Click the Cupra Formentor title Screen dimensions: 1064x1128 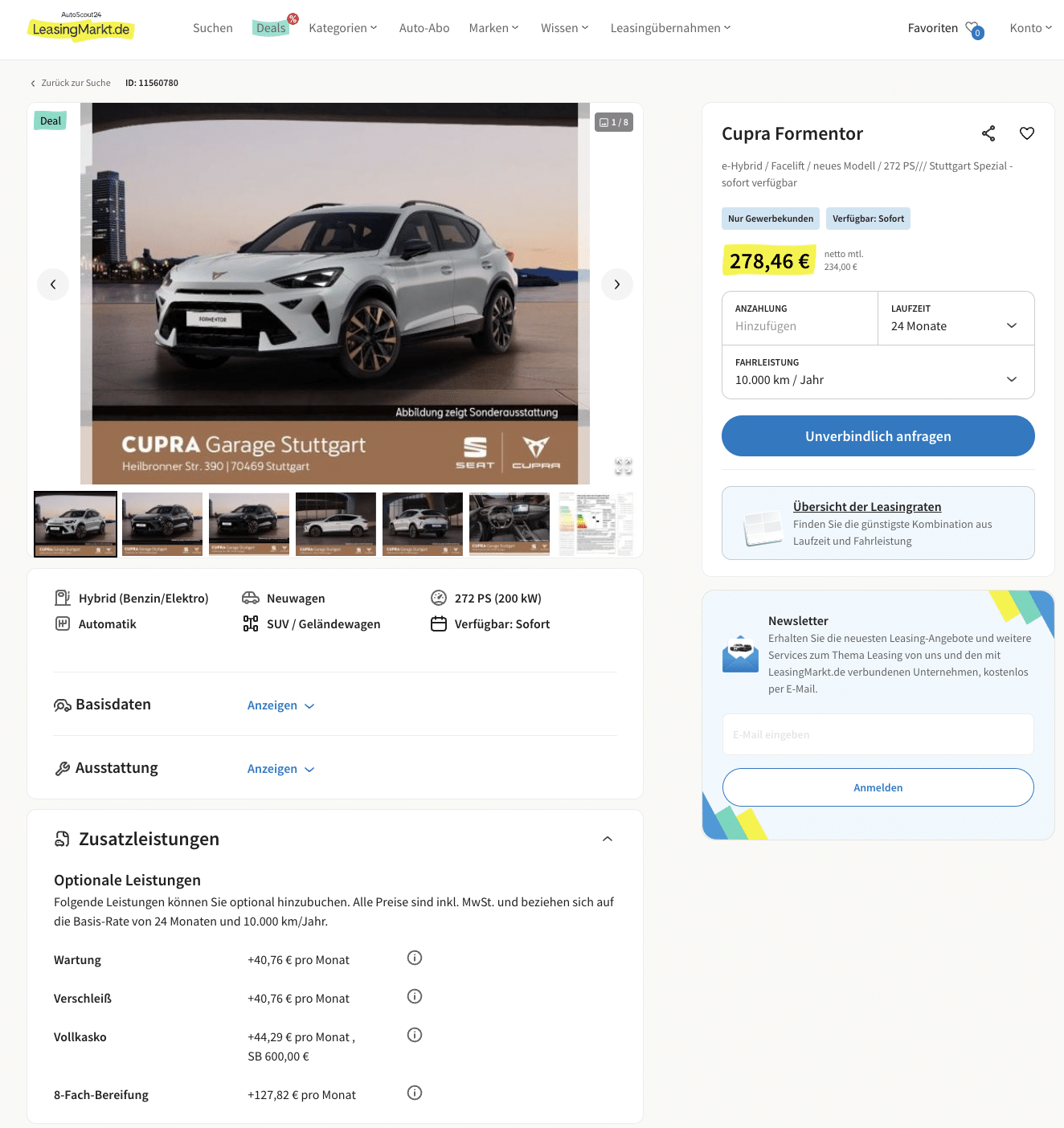[792, 133]
